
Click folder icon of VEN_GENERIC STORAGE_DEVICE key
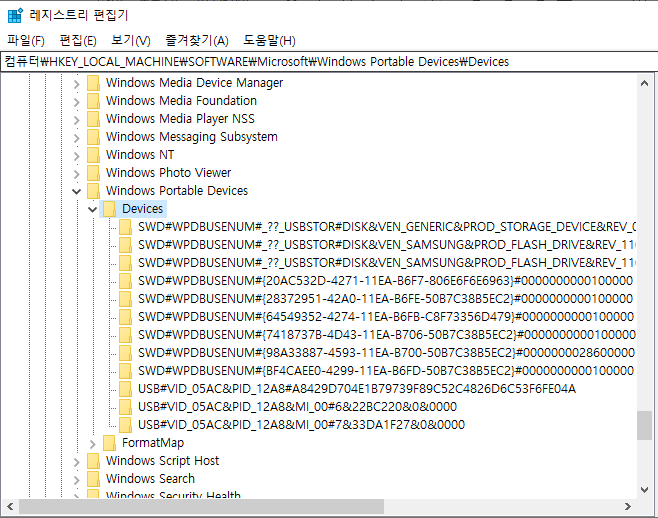pos(125,227)
